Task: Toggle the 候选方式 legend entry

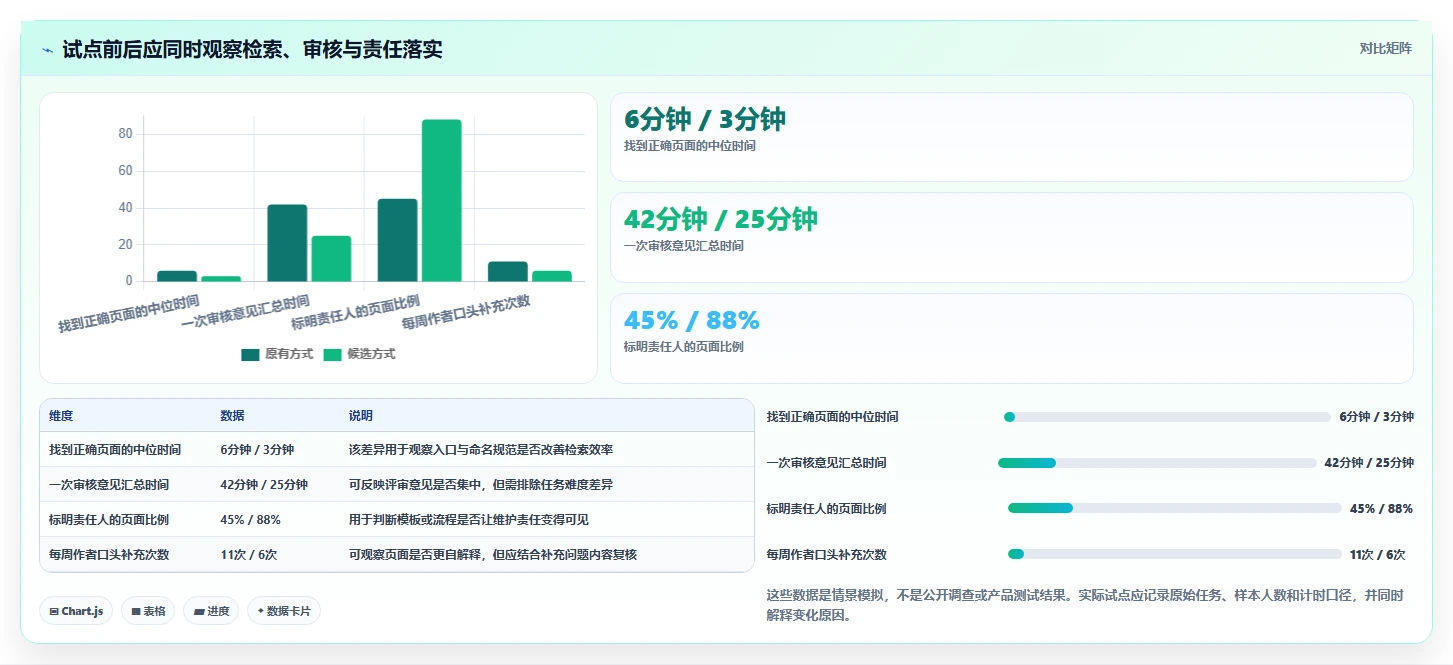Action: (x=359, y=354)
